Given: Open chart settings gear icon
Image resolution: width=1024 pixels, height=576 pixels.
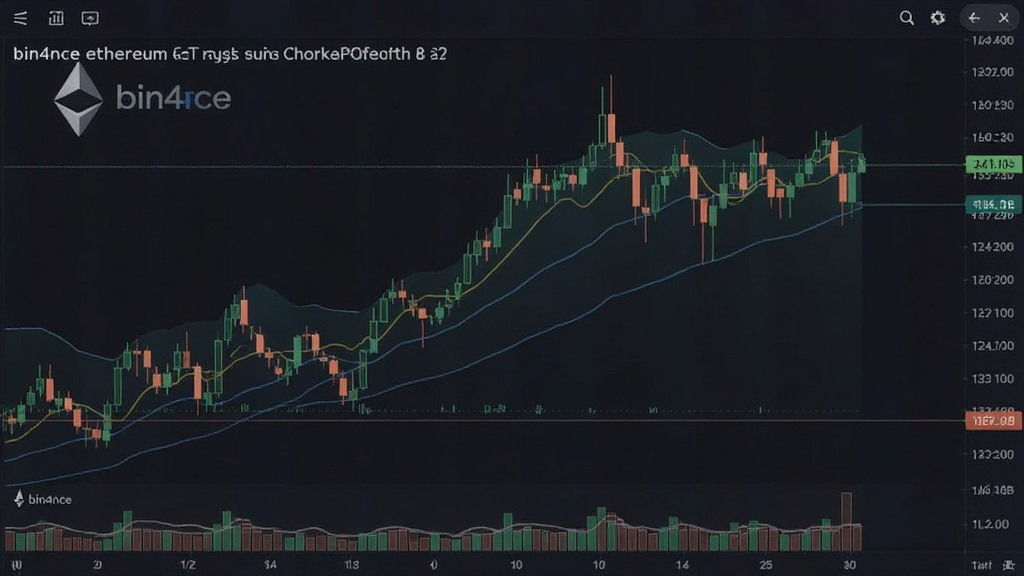Looking at the screenshot, I should [938, 18].
